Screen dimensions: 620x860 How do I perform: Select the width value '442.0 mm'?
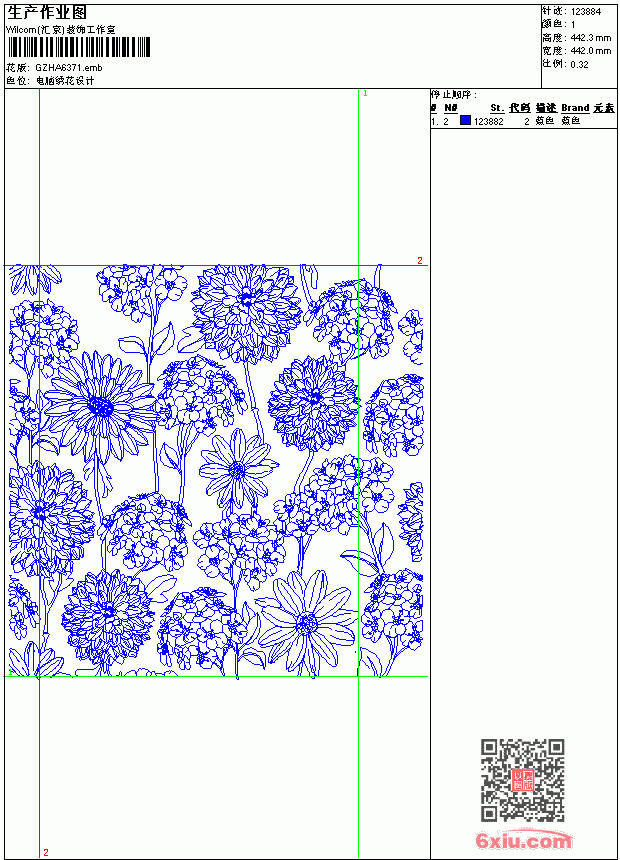(x=590, y=51)
